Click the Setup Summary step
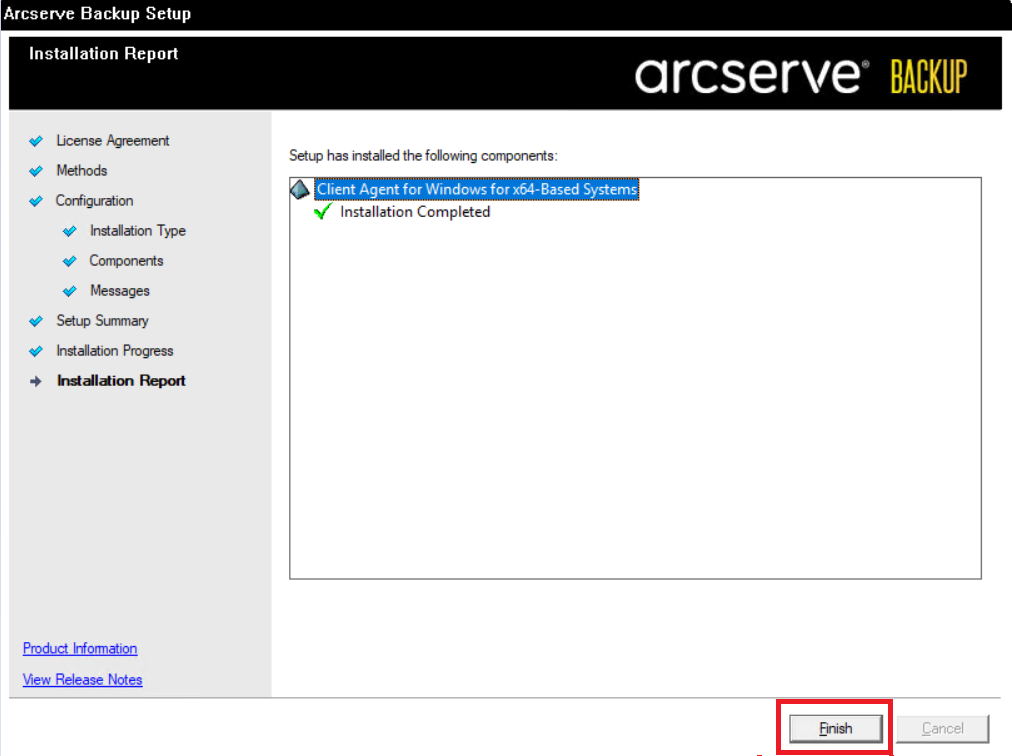The image size is (1012, 756). (102, 321)
